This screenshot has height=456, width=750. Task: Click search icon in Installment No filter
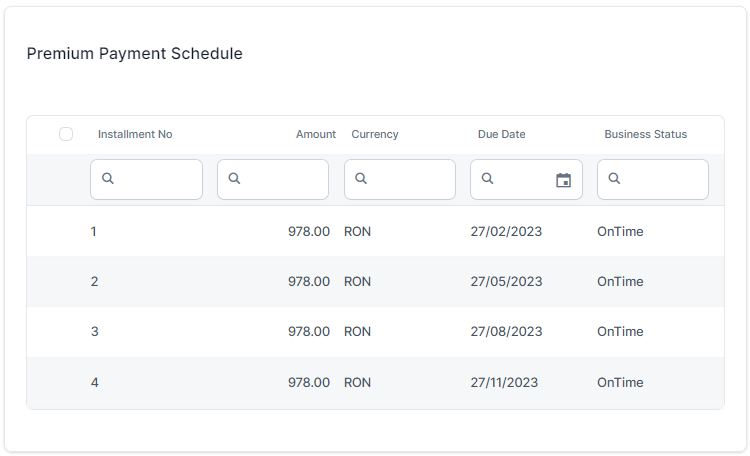108,179
